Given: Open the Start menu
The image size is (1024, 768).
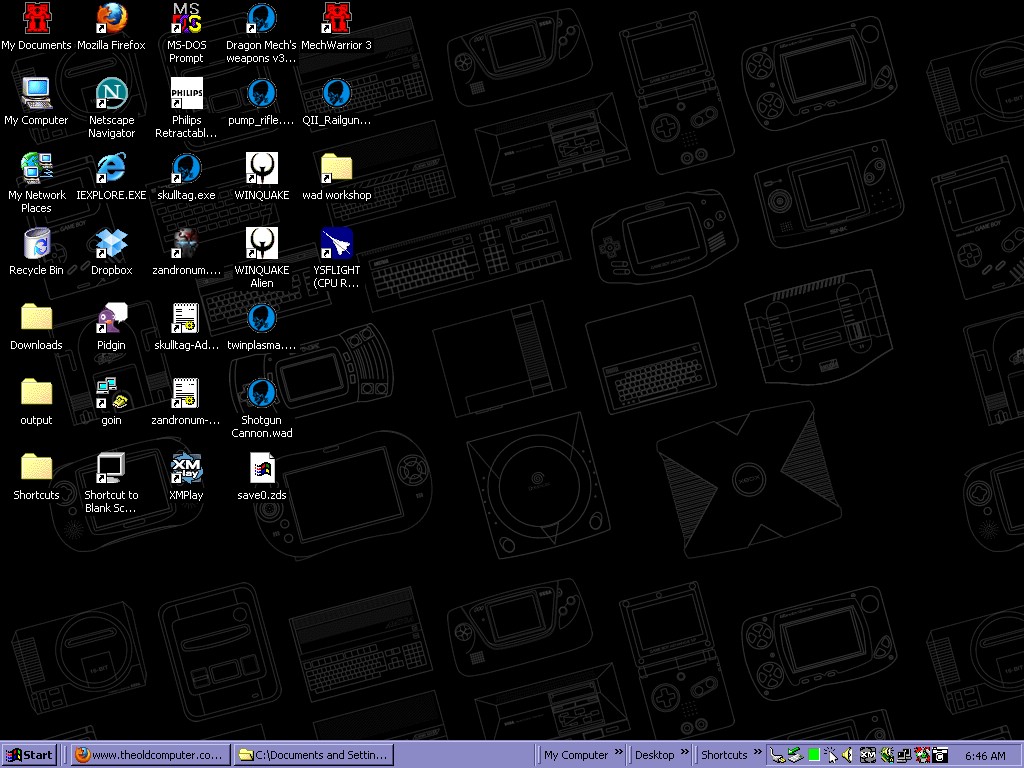Looking at the screenshot, I should pos(30,755).
